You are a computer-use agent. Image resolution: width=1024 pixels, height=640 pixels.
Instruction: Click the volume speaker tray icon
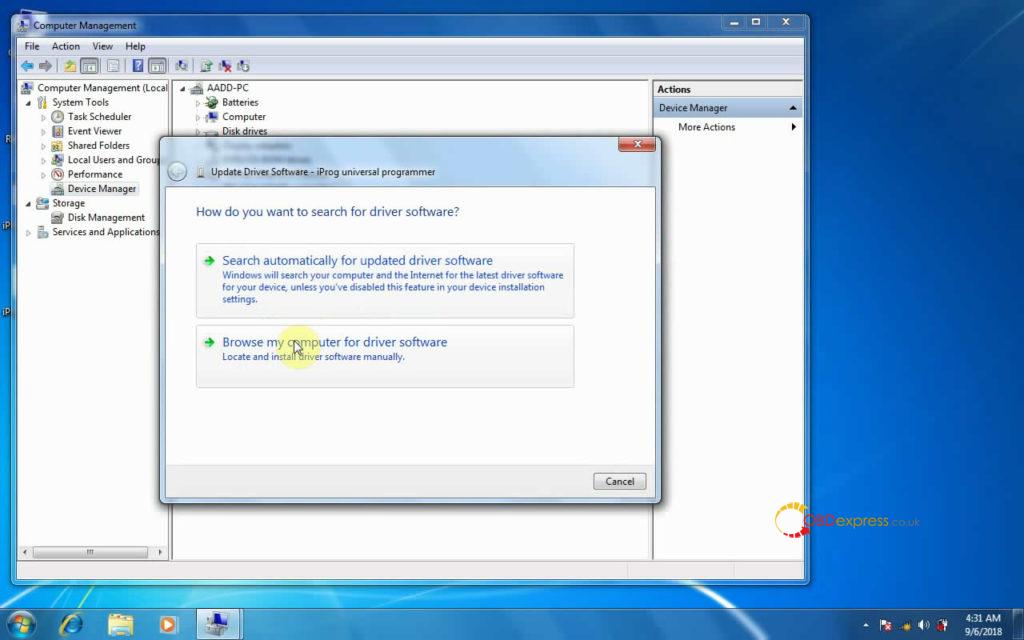tap(923, 625)
